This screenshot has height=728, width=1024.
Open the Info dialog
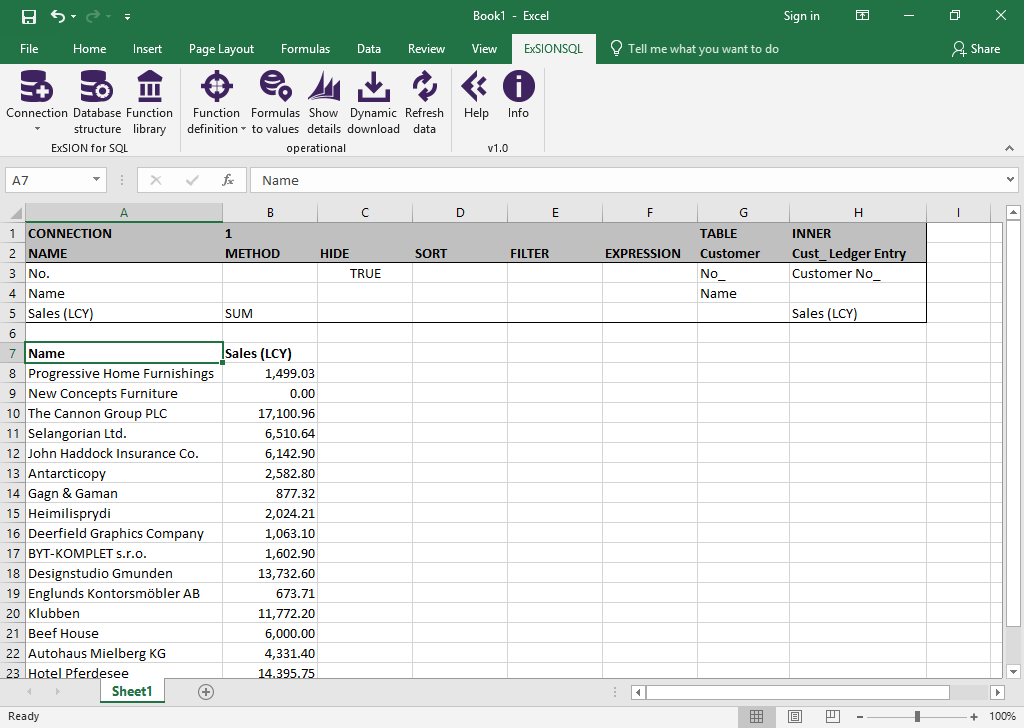click(x=519, y=95)
